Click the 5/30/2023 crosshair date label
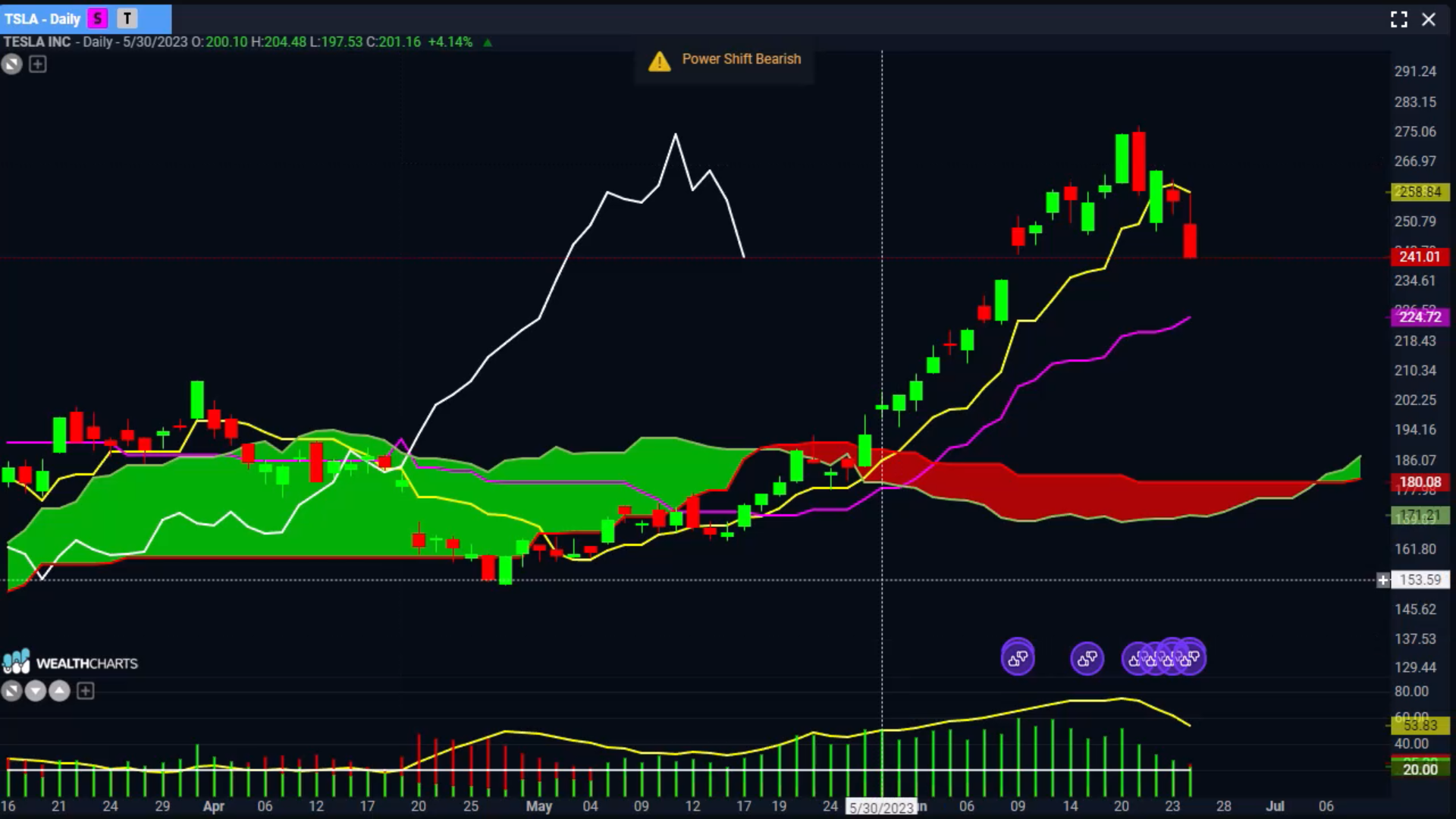1456x819 pixels. tap(881, 808)
